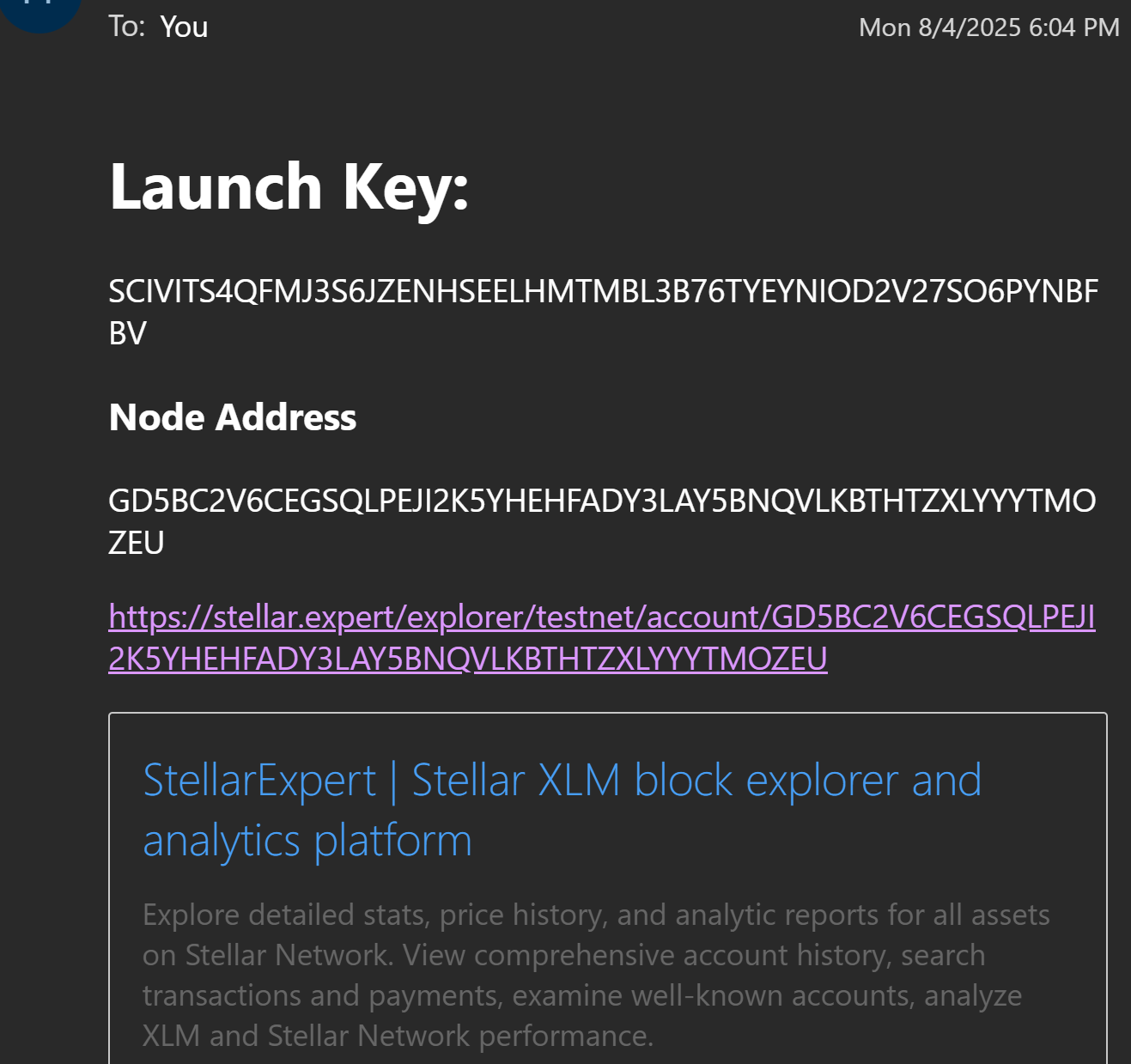Click description line "Explore detailed stats"
Screen dimensions: 1131x1064
click(x=596, y=915)
